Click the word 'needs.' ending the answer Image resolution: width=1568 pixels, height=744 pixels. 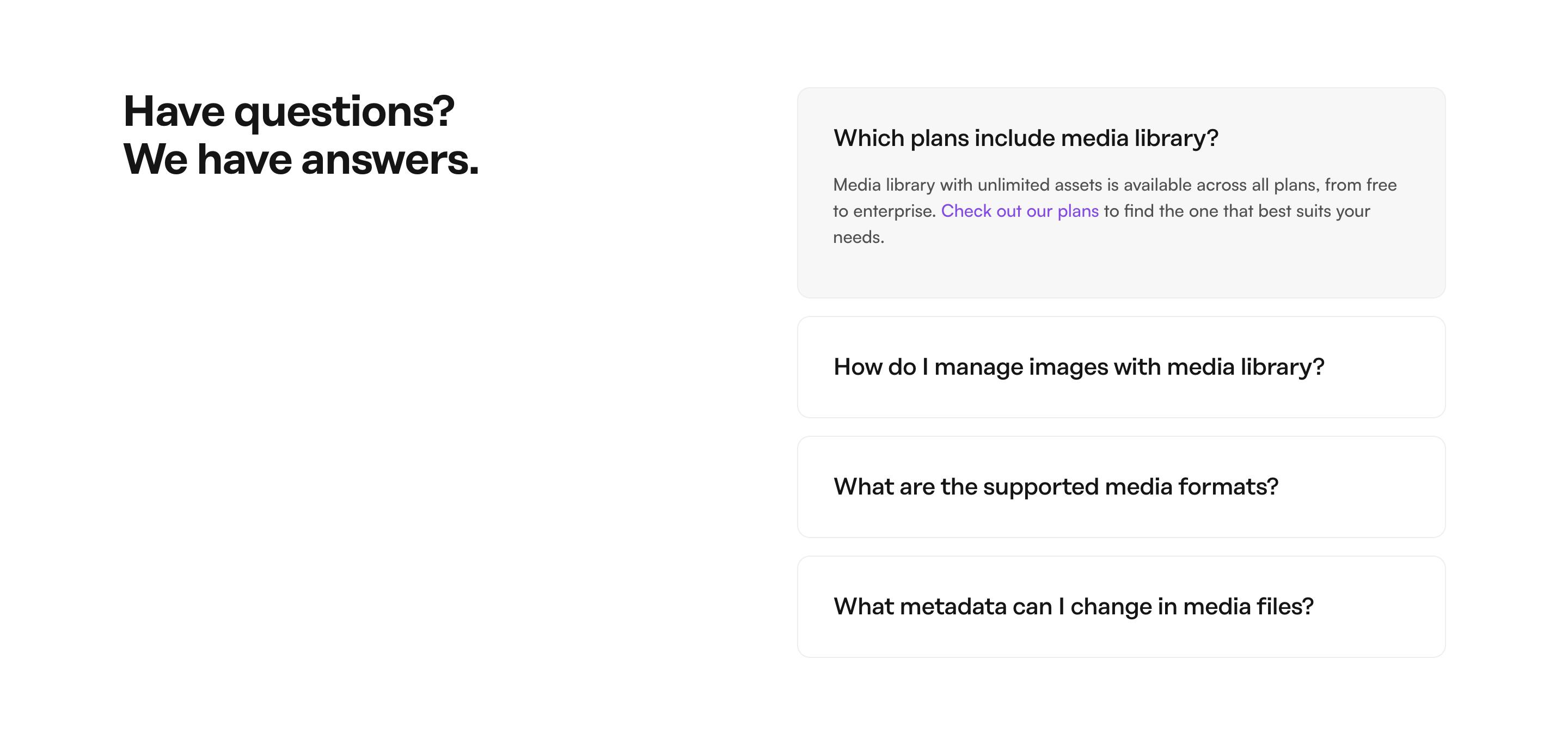(858, 237)
